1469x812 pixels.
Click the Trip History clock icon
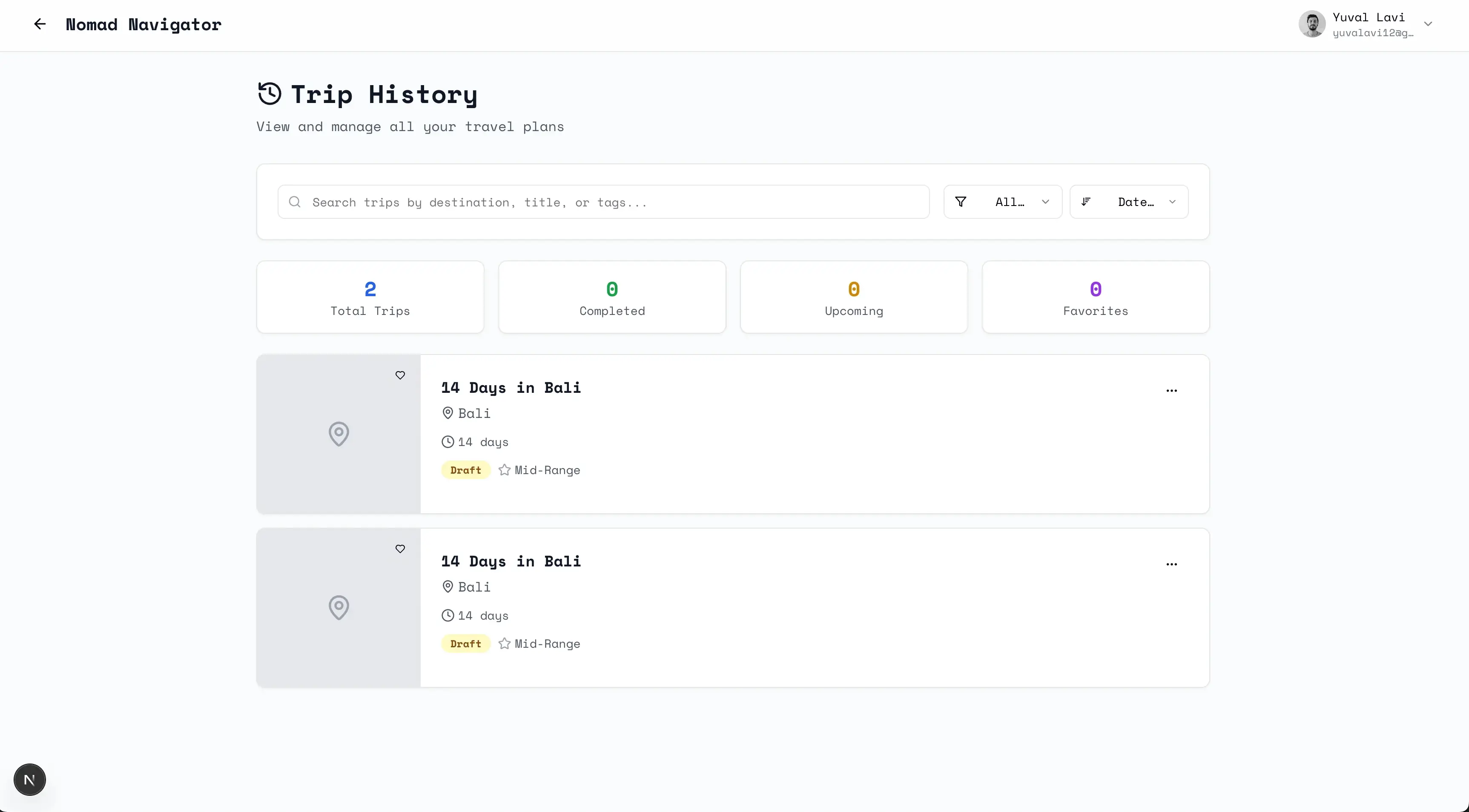coord(270,94)
